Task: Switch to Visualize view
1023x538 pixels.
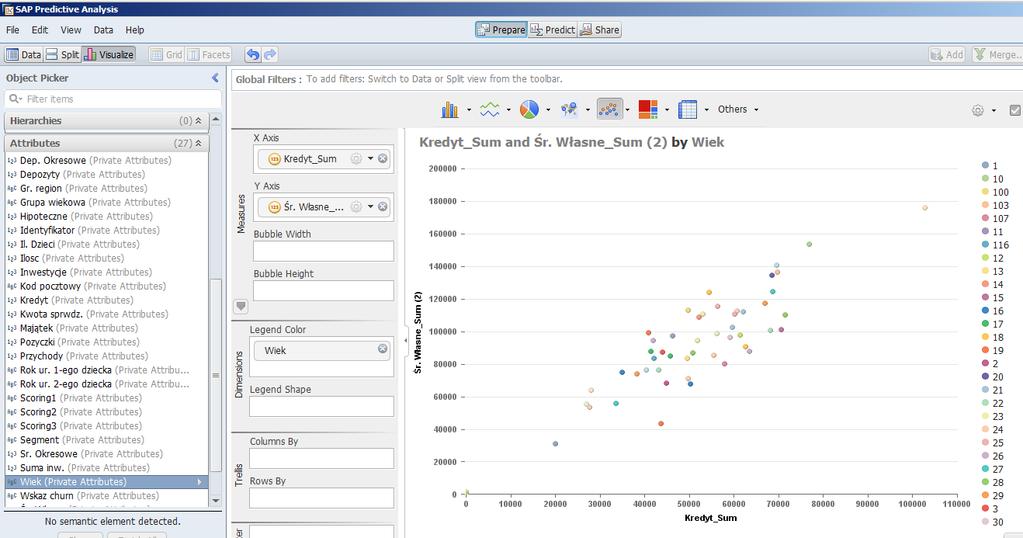Action: [x=109, y=55]
